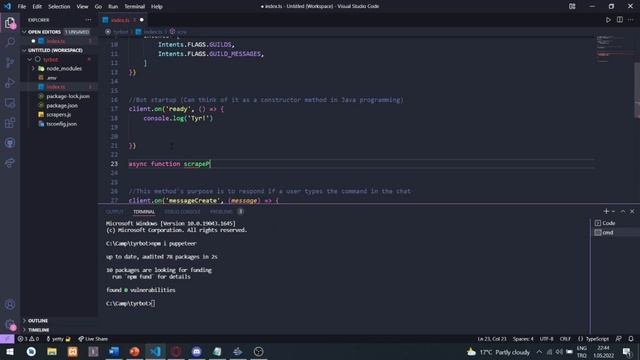
Task: Open Word from the taskbar
Action: [x=113, y=351]
